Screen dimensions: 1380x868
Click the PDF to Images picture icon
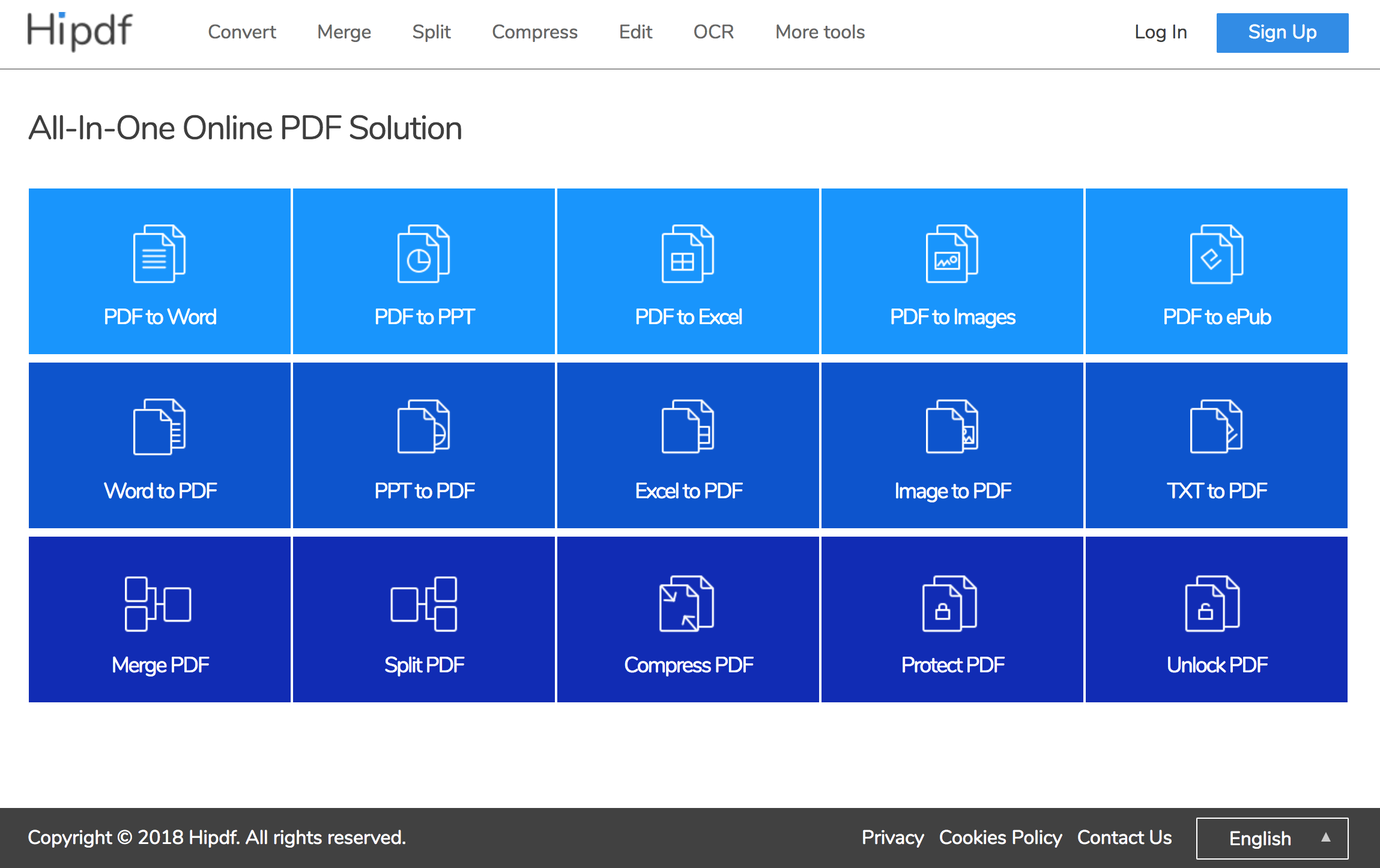pos(952,253)
